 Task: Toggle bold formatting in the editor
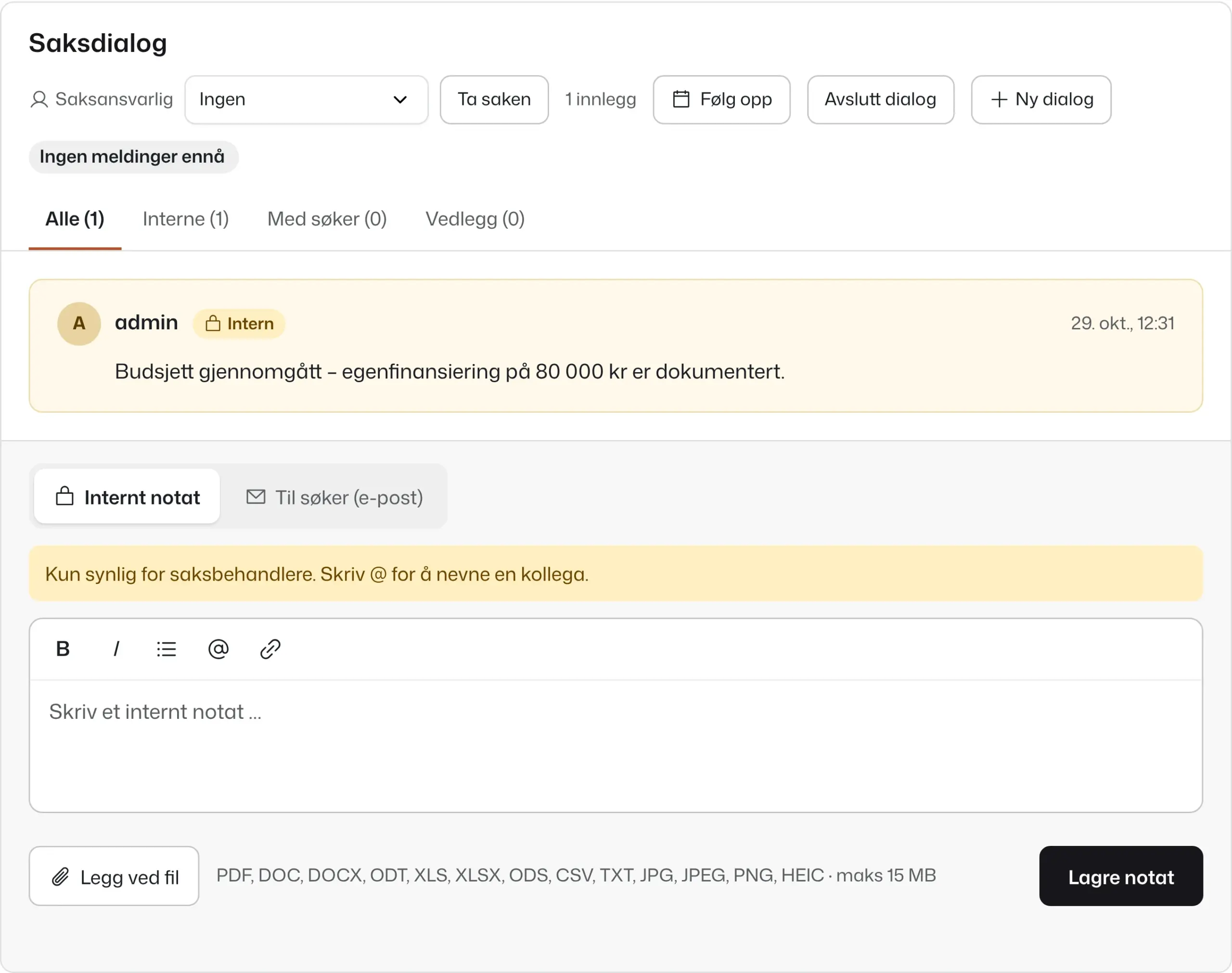63,649
